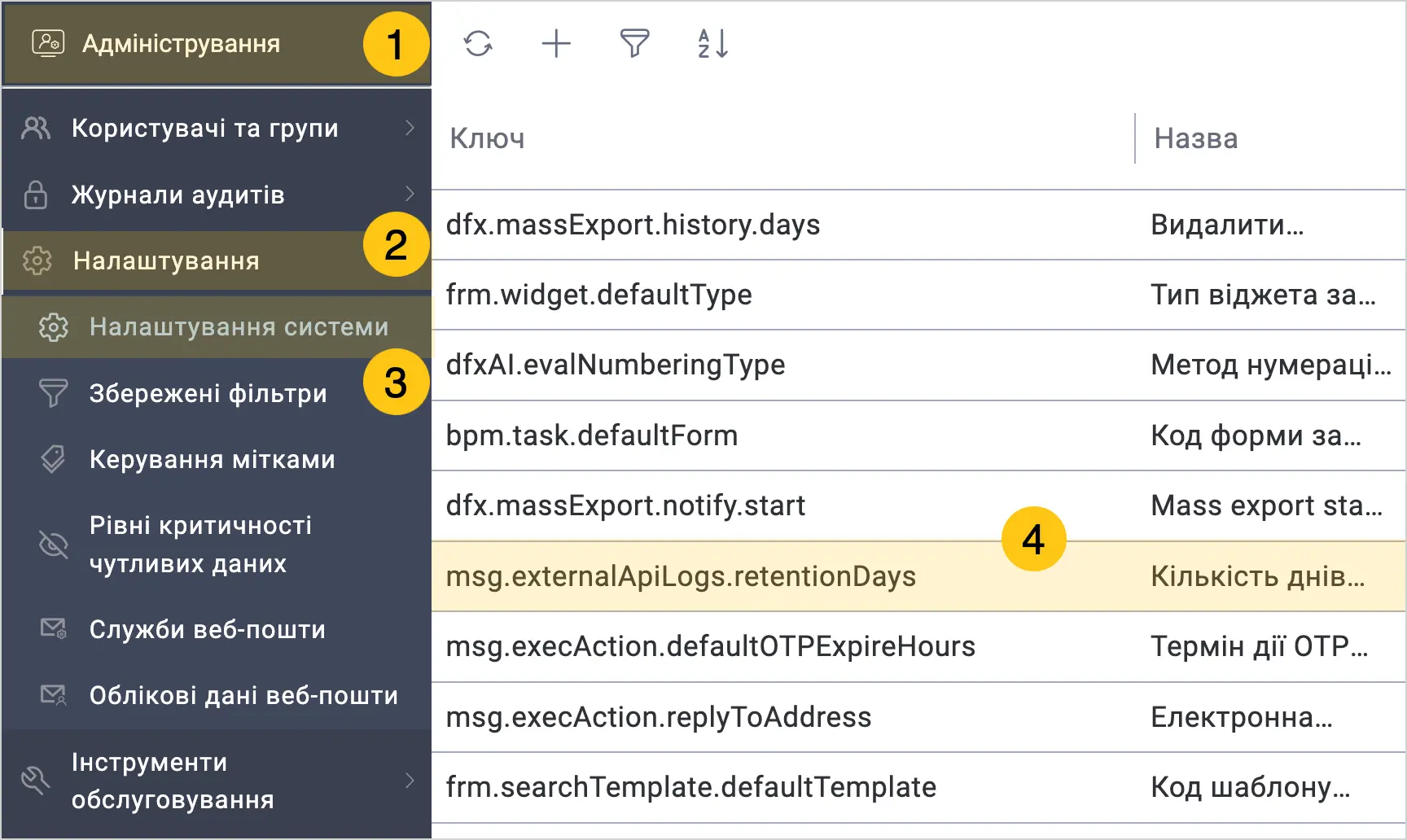This screenshot has height=840, width=1407.
Task: Click the wrench icon beside Інструменти обслуговування
Action: coord(36,781)
